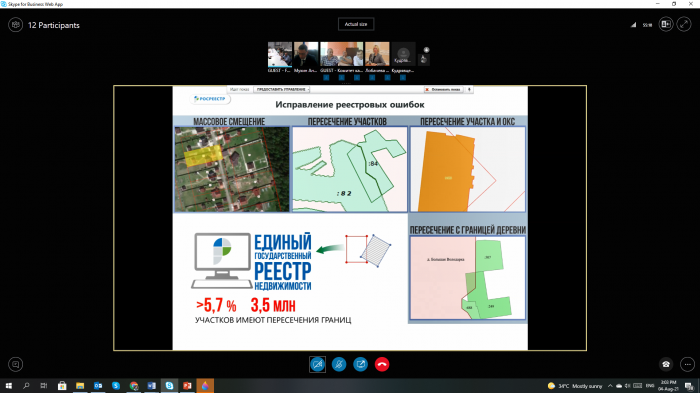Check the network signal strength icon
The width and height of the screenshot is (700, 393).
coord(633,25)
